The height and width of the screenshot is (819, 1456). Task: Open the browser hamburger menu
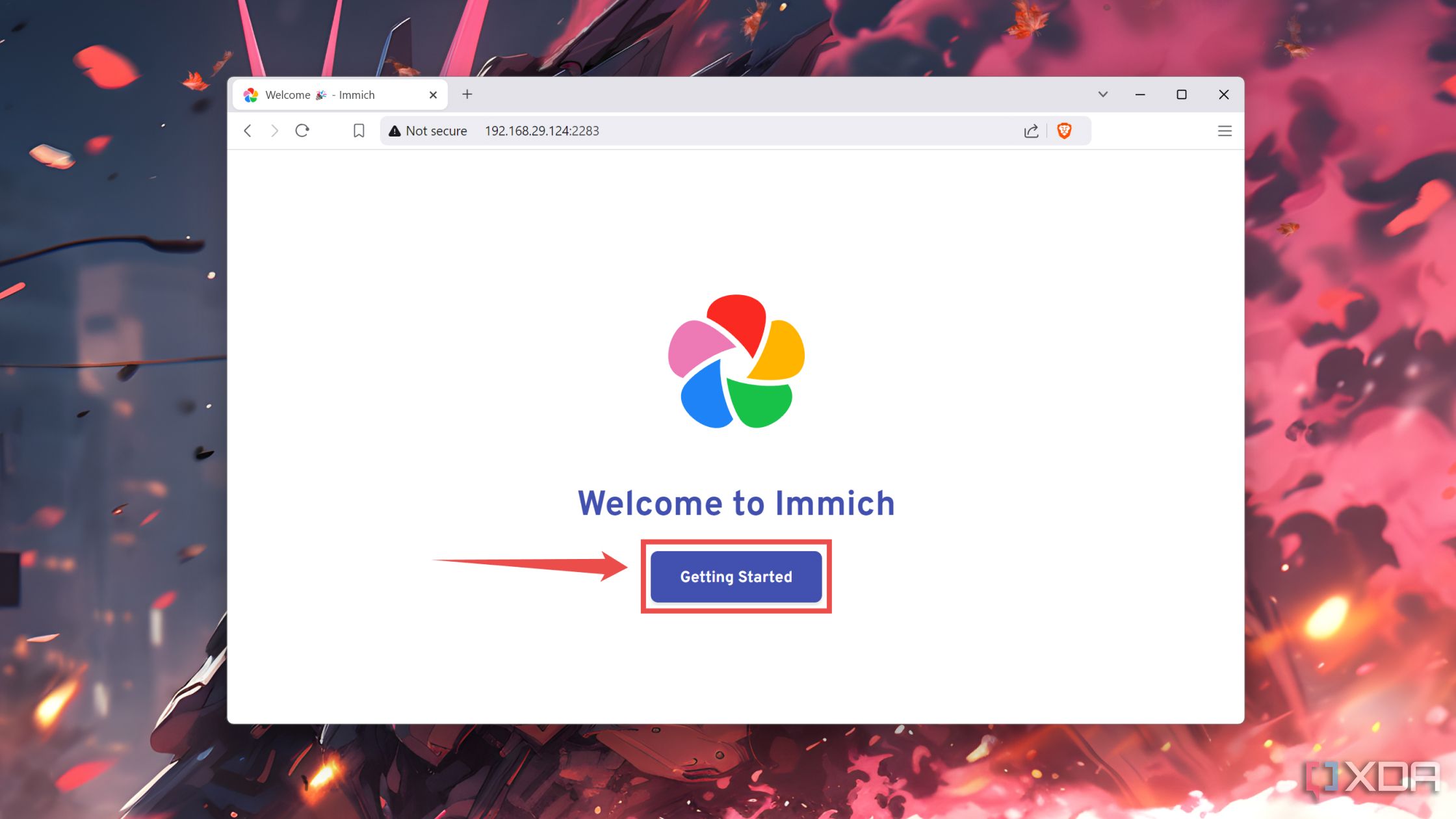click(x=1225, y=131)
